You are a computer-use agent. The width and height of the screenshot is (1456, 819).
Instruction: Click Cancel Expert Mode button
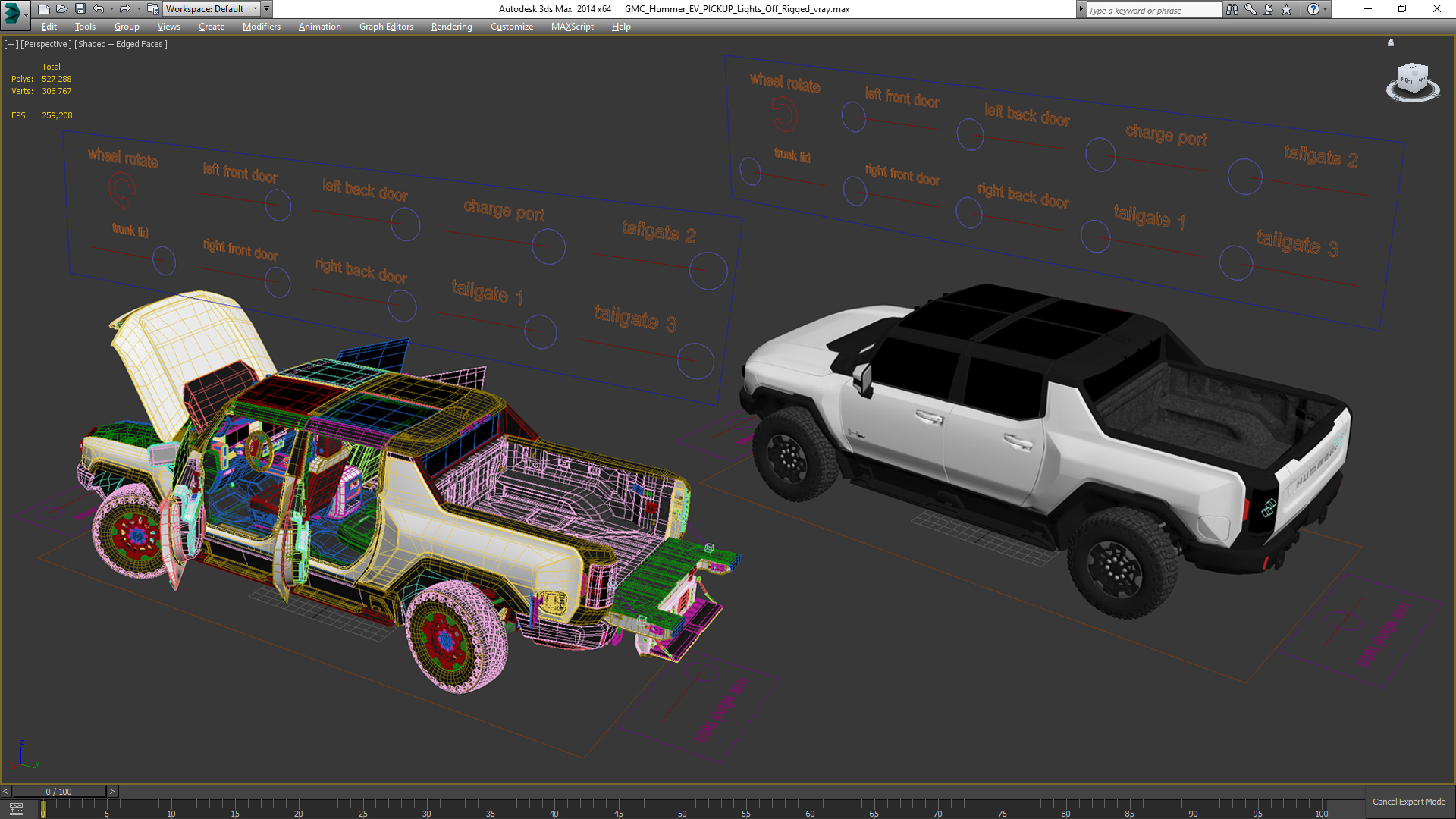pos(1409,802)
